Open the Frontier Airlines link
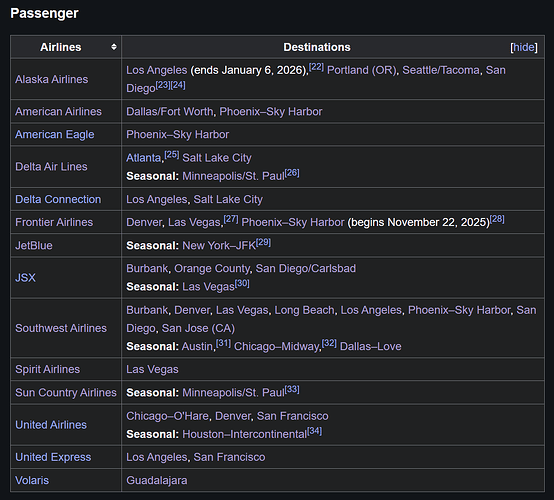Image resolution: width=554 pixels, height=500 pixels. (x=54, y=222)
